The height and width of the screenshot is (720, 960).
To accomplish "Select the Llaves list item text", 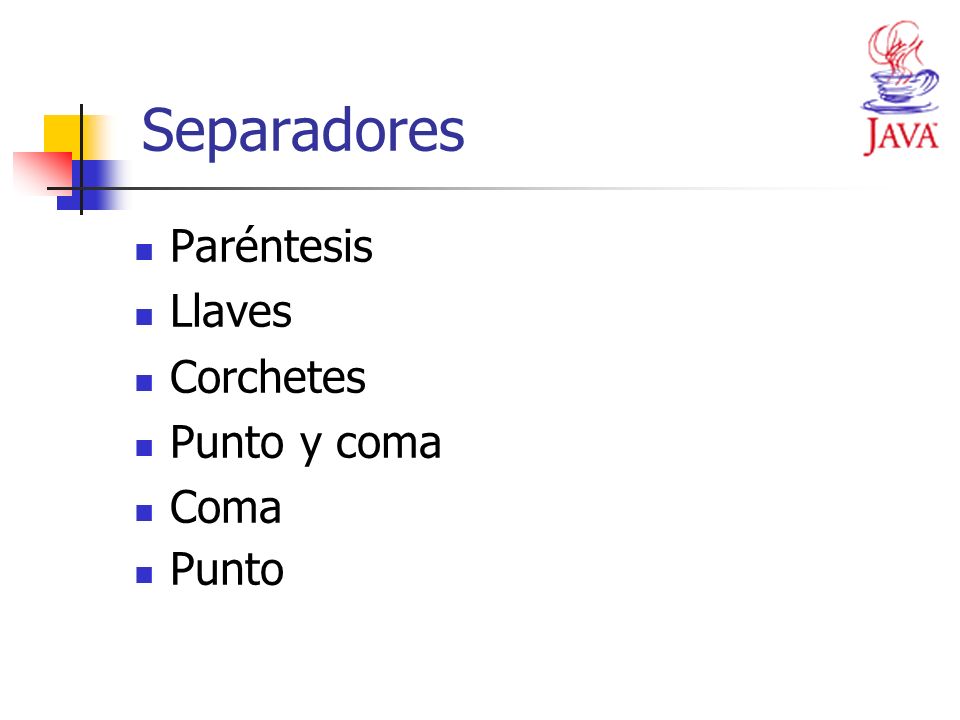I will [231, 311].
